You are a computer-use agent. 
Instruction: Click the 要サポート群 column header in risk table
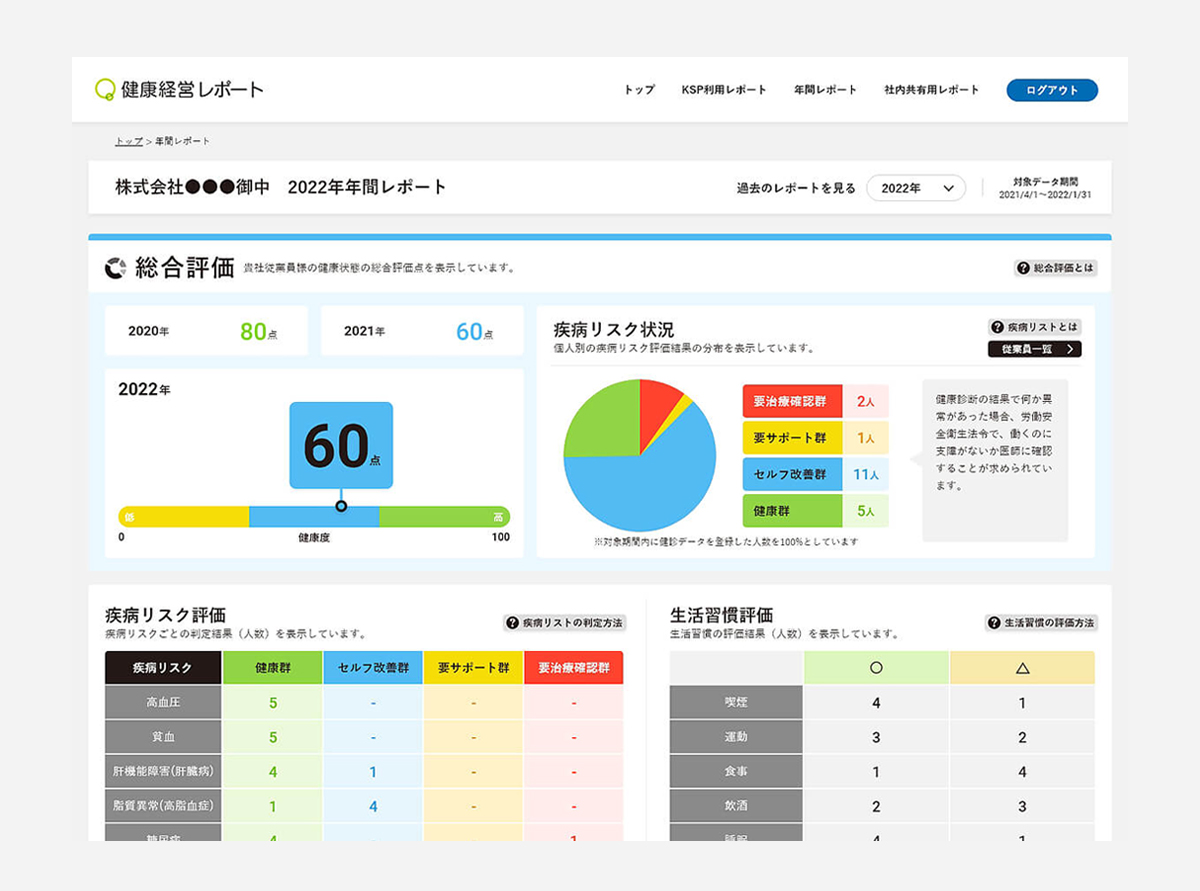(473, 668)
